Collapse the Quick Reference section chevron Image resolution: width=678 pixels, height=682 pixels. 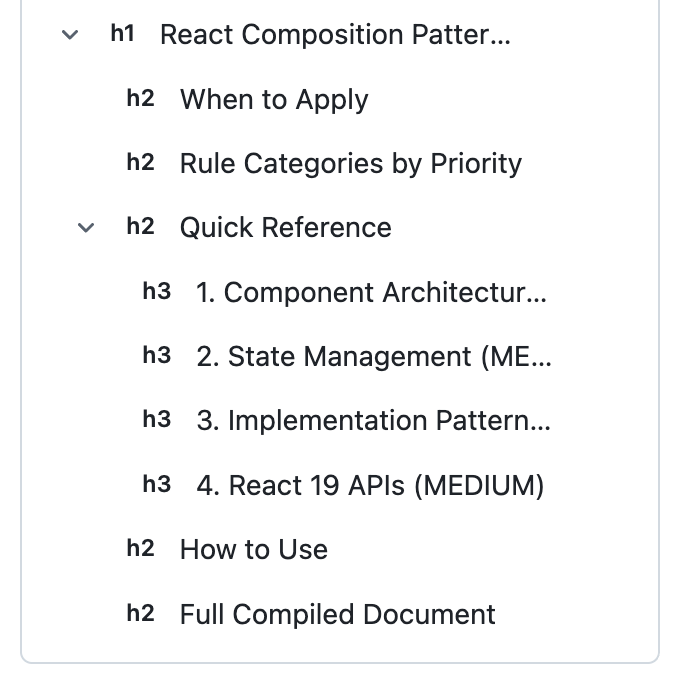[86, 227]
